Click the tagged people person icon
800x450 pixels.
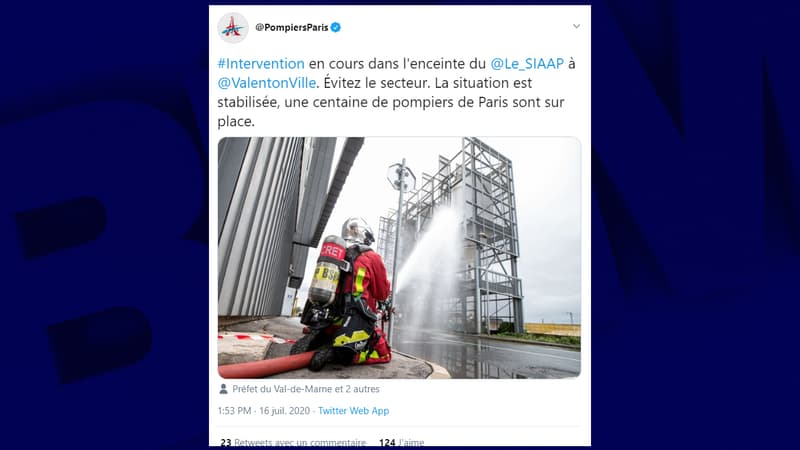click(x=223, y=389)
